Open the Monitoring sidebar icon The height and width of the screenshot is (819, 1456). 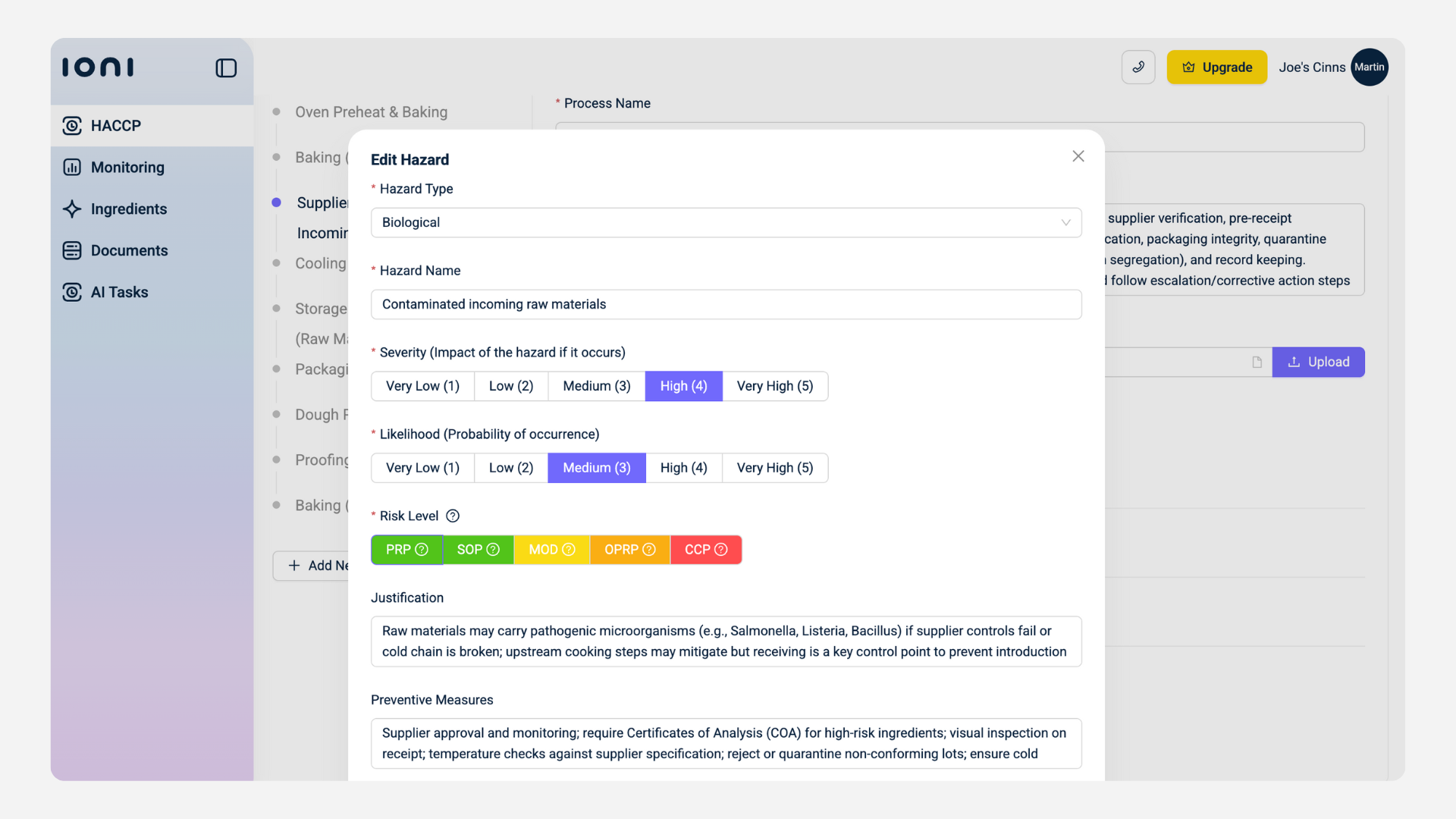(x=72, y=168)
